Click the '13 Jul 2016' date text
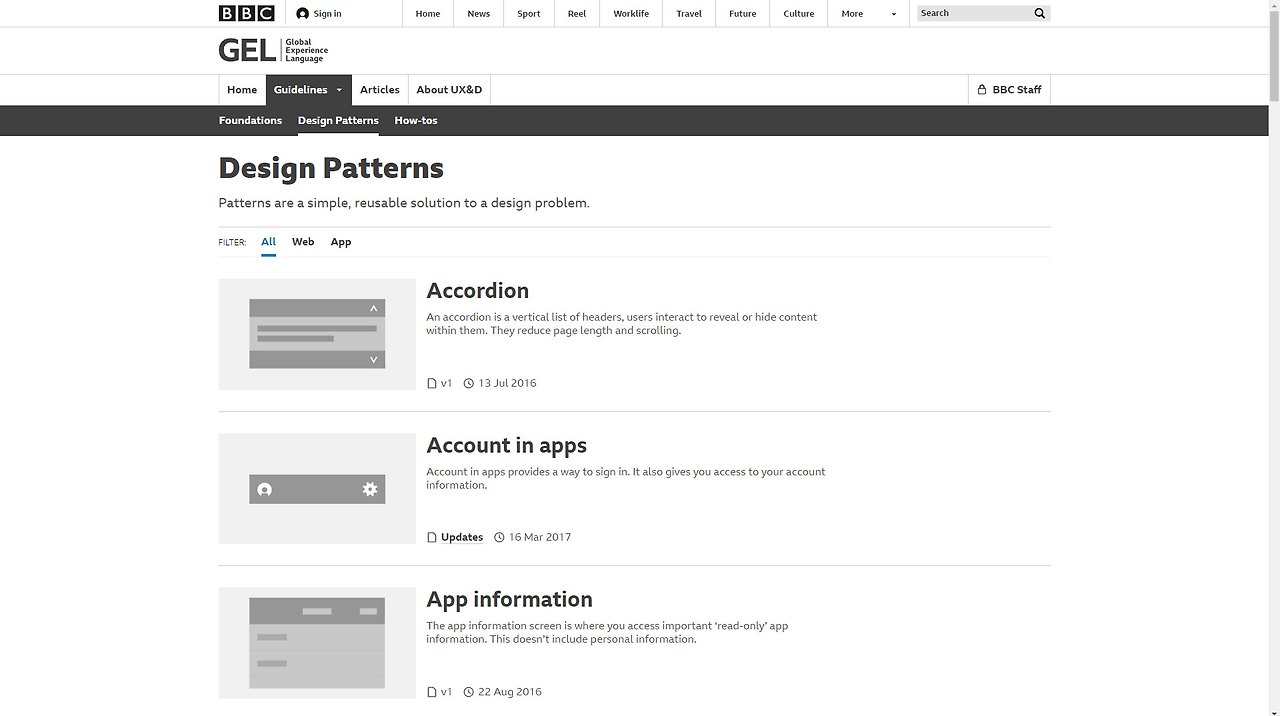Screen dimensions: 1280x716 507,383
